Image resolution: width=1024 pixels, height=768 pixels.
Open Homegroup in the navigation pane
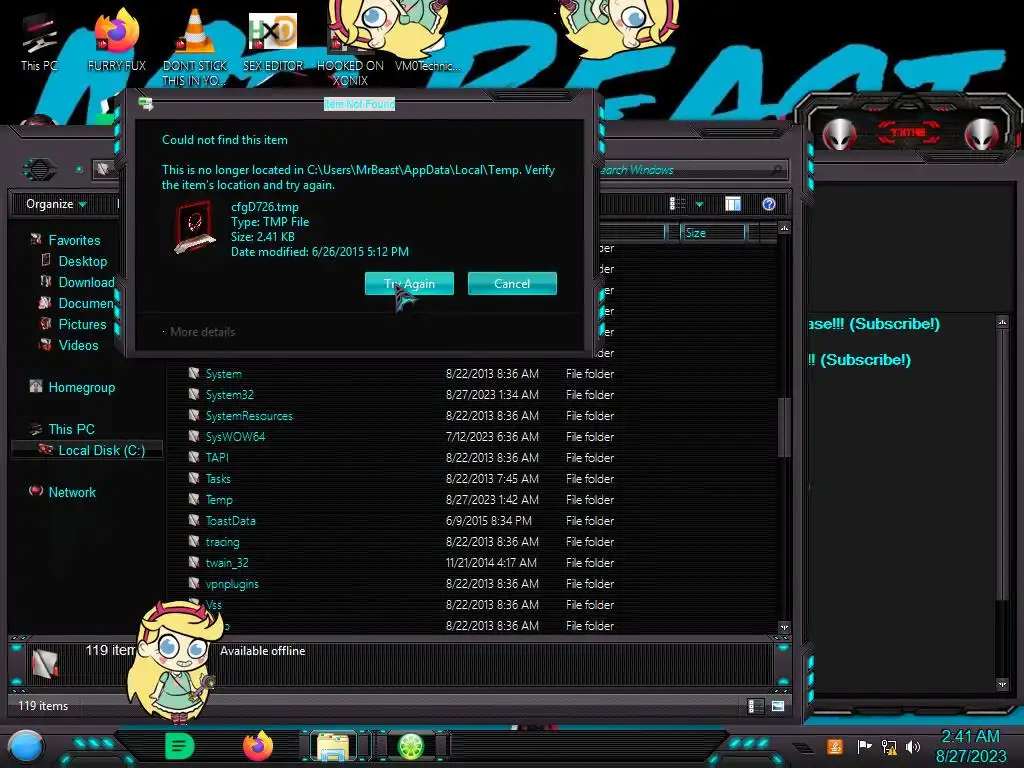tap(82, 387)
